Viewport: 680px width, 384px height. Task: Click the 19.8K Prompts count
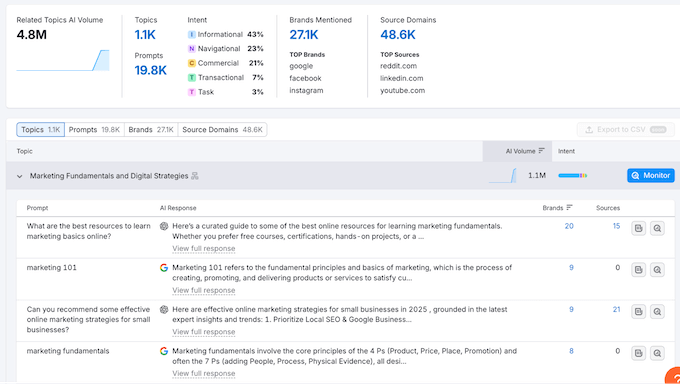150,70
